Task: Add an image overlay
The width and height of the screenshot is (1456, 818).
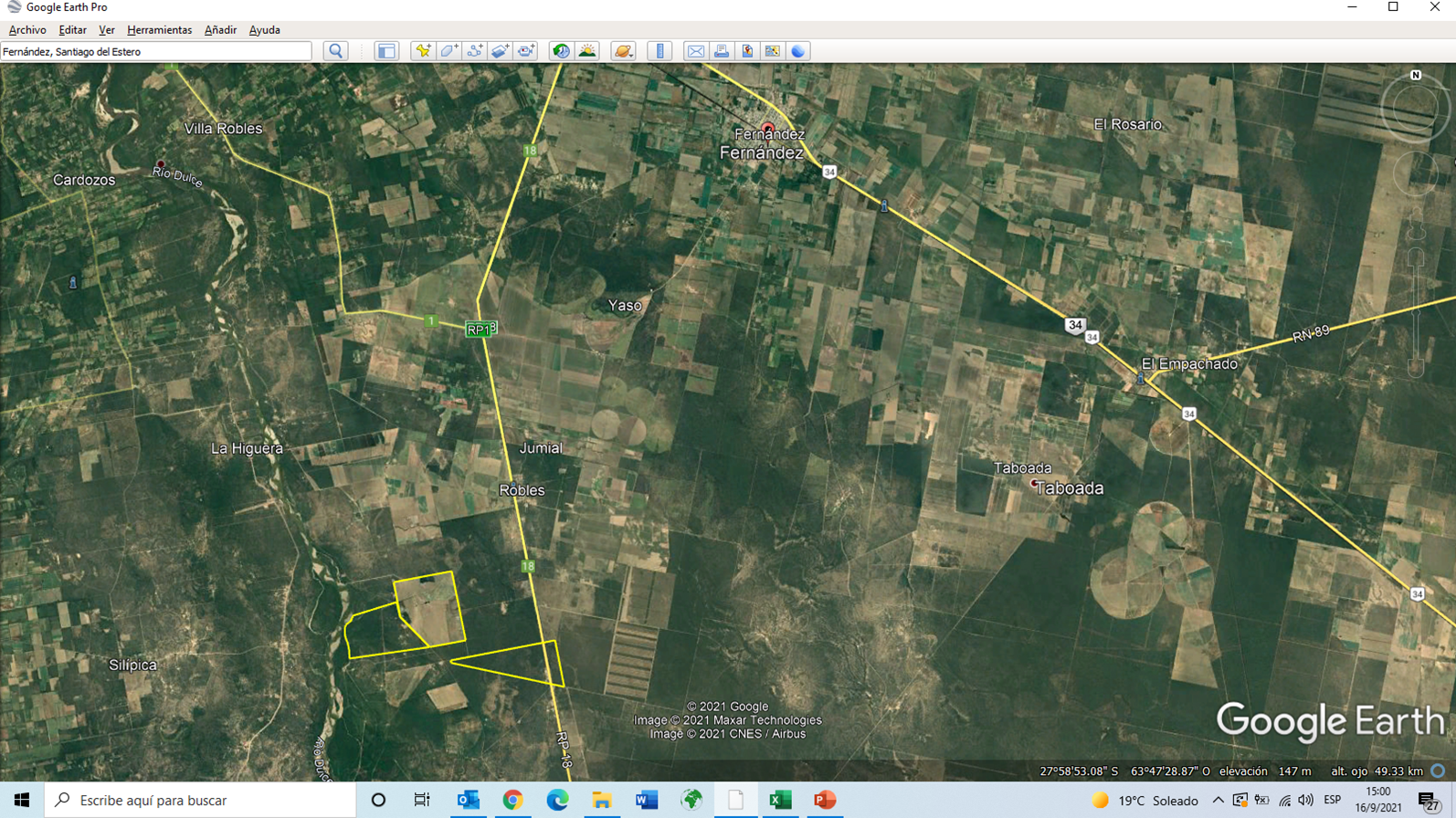Action: [x=500, y=51]
